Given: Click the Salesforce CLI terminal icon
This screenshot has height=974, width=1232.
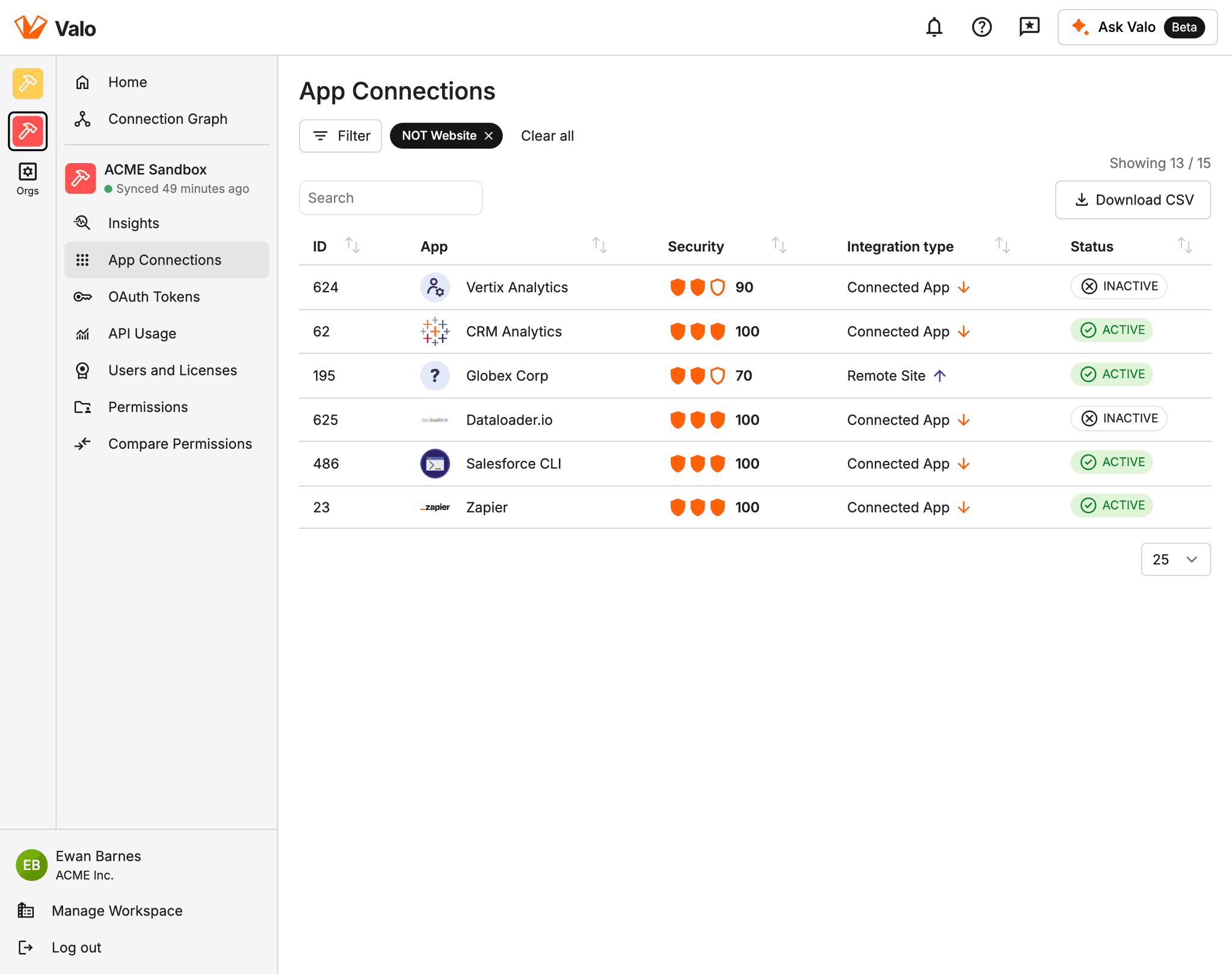Looking at the screenshot, I should [x=435, y=464].
